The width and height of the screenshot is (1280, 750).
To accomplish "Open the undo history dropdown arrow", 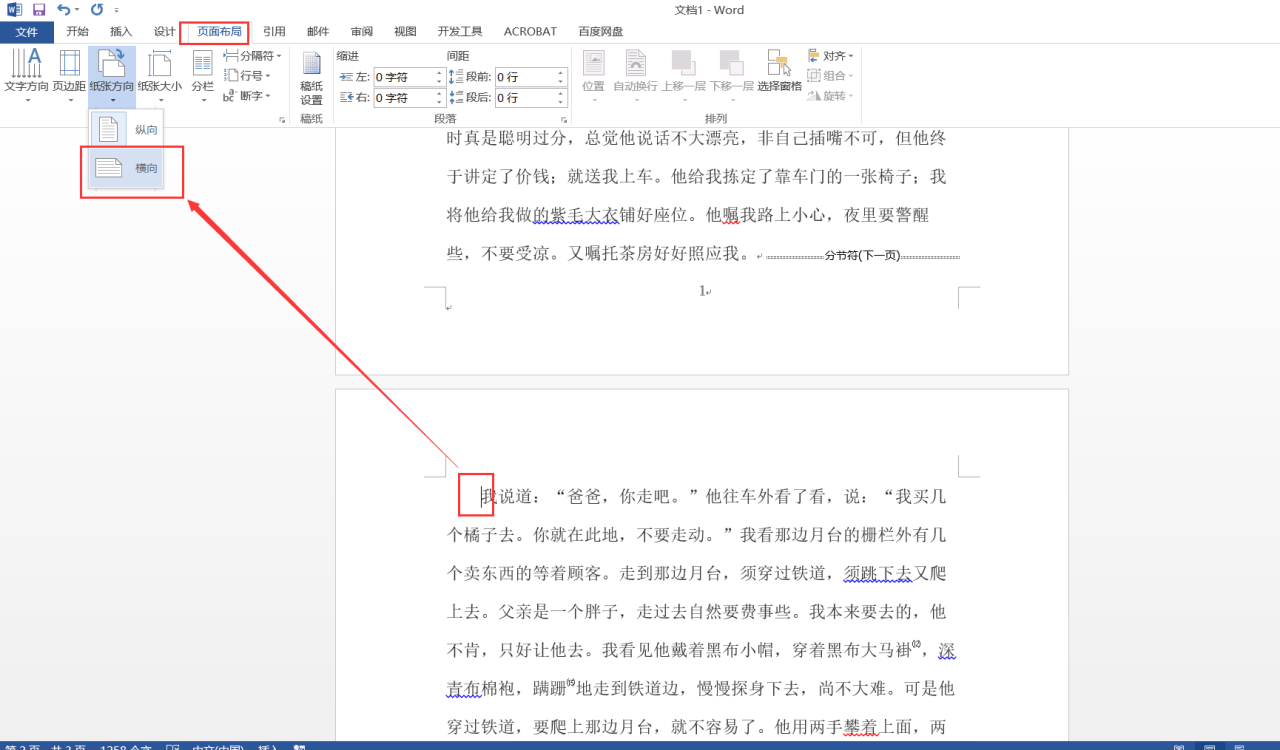I will tap(77, 10).
